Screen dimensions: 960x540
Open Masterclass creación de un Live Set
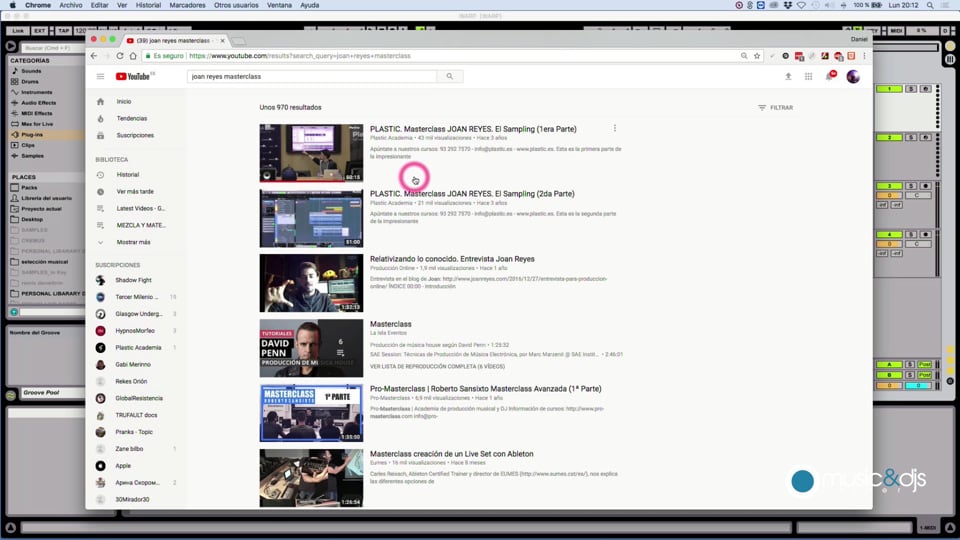point(451,454)
